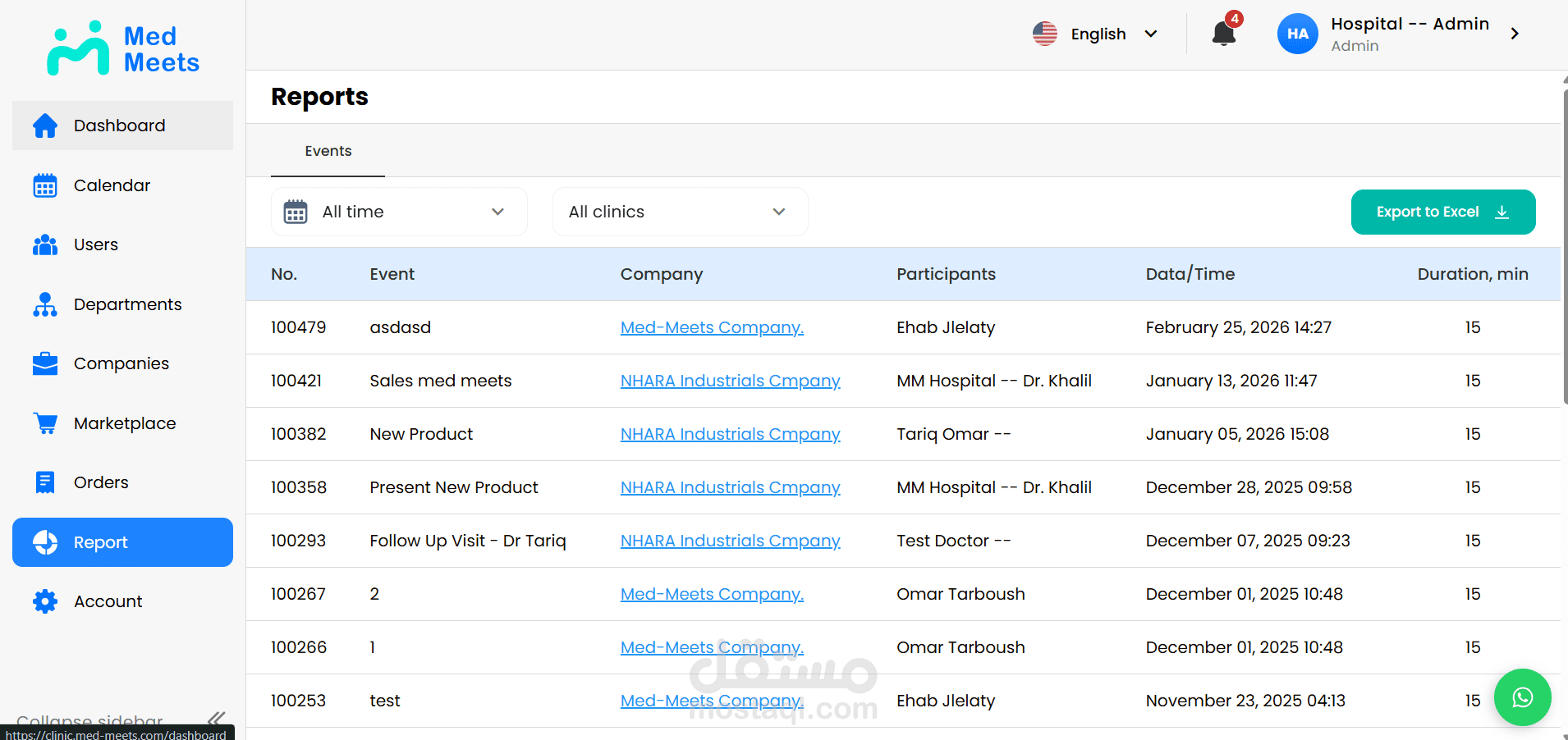Image resolution: width=1568 pixels, height=740 pixels.
Task: Click the Export to Excel button
Action: (1442, 212)
